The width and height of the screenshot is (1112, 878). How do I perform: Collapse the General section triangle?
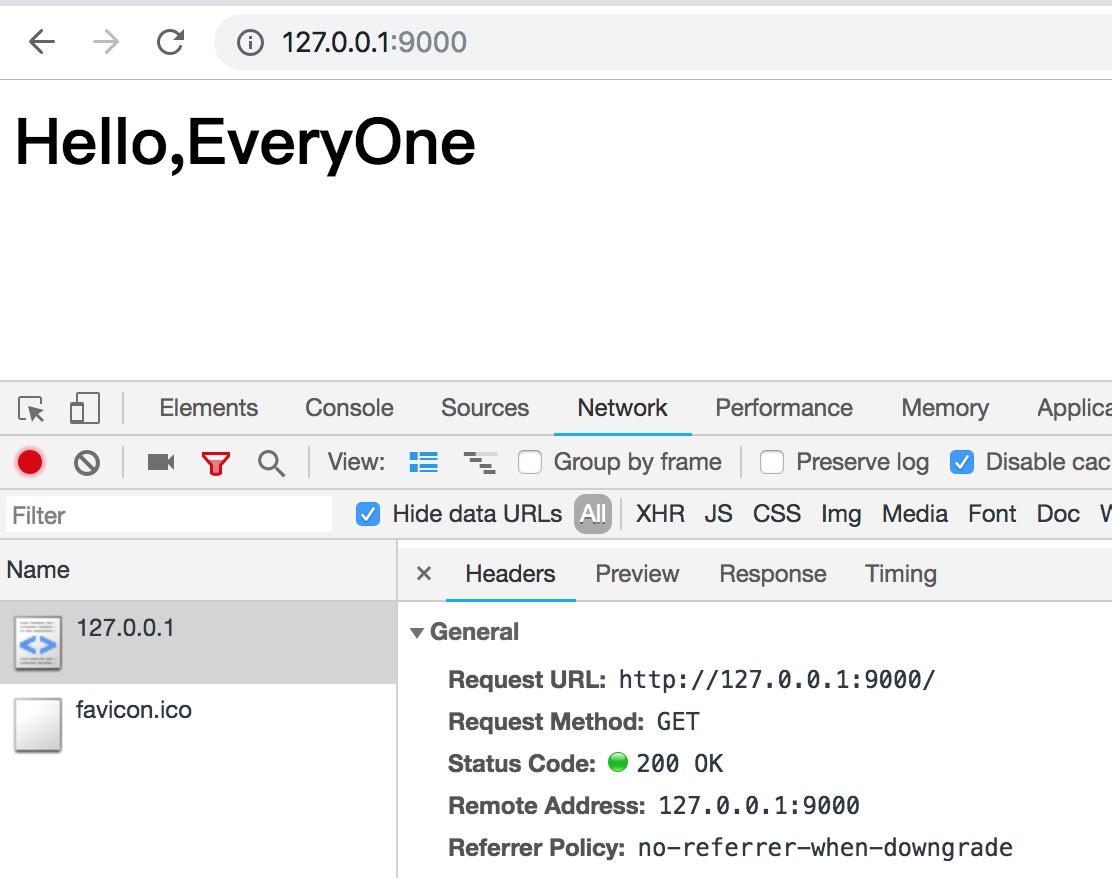[417, 633]
